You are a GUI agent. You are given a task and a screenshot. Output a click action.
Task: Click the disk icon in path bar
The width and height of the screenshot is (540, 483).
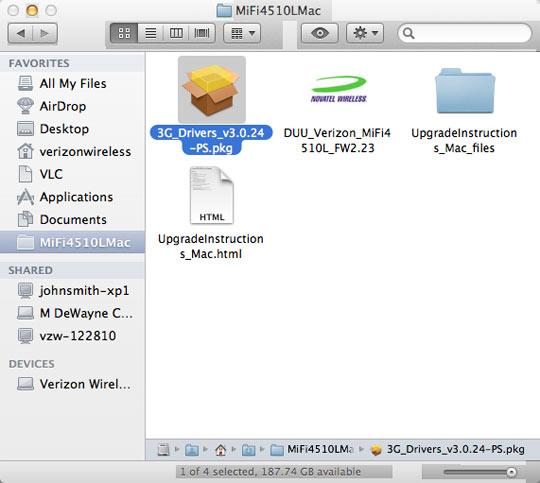pyautogui.click(x=164, y=449)
